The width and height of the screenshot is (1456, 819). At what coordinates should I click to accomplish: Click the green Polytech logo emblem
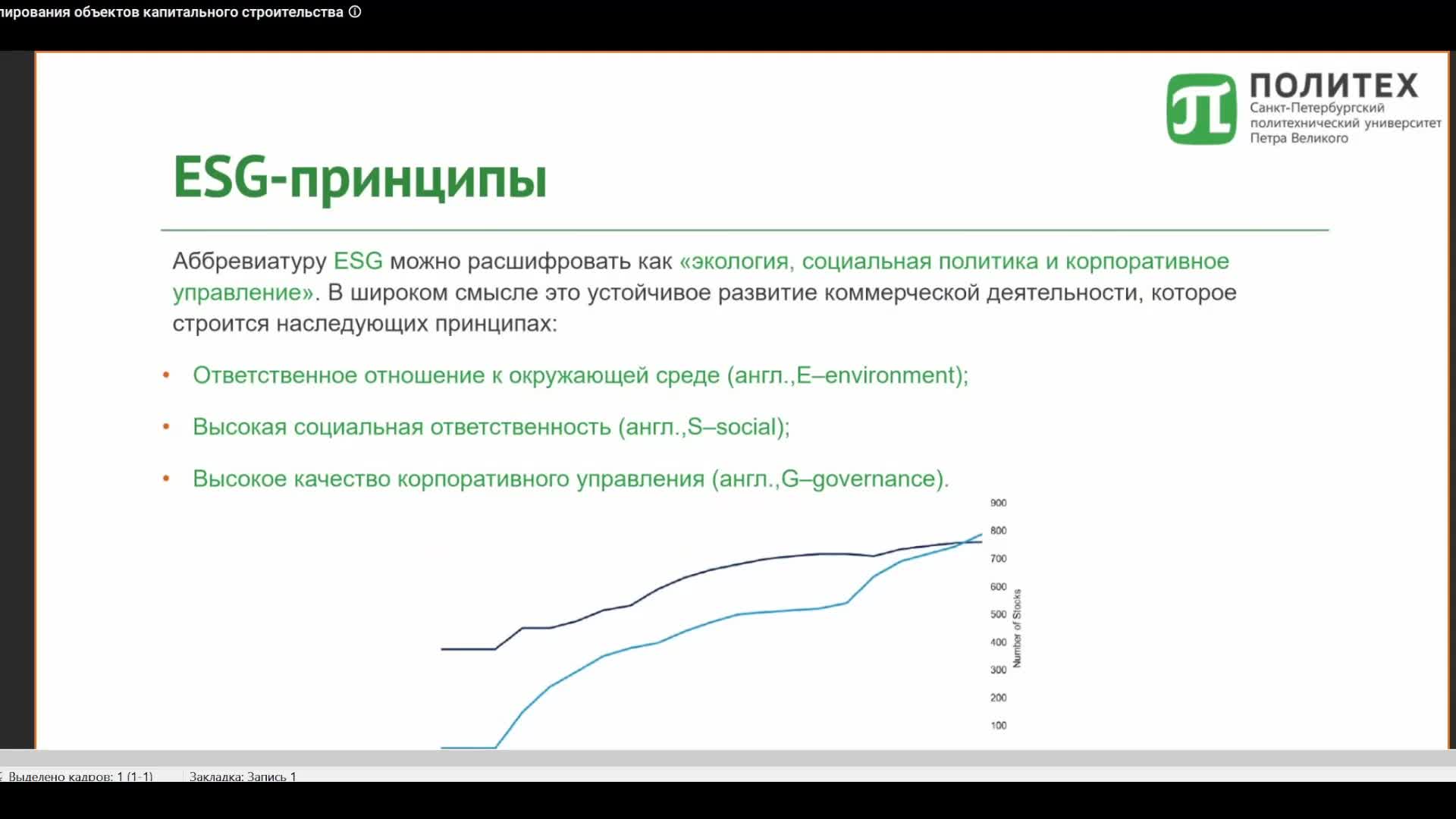(1202, 109)
